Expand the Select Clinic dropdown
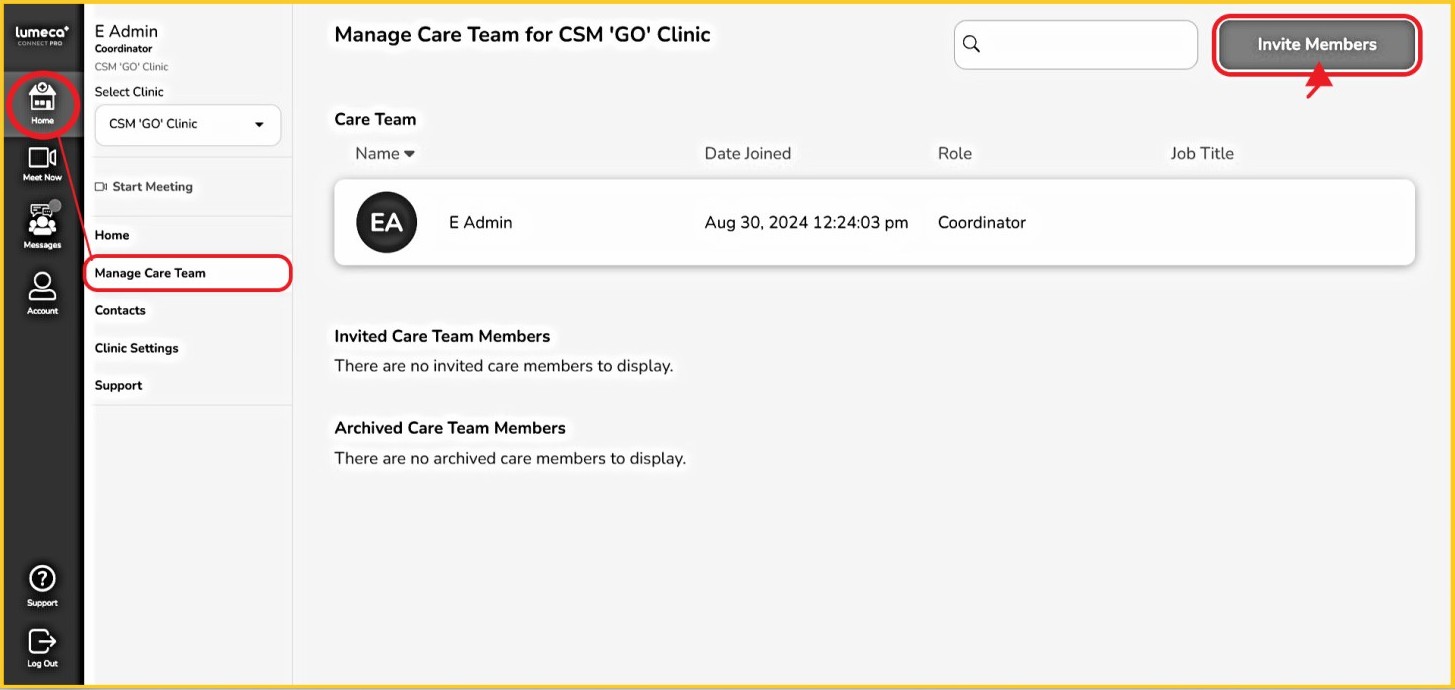The height and width of the screenshot is (690, 1455). 187,125
